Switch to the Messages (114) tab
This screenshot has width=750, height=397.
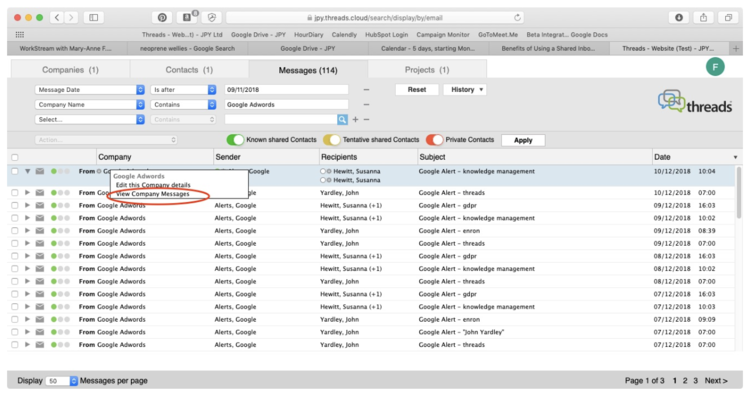308,70
